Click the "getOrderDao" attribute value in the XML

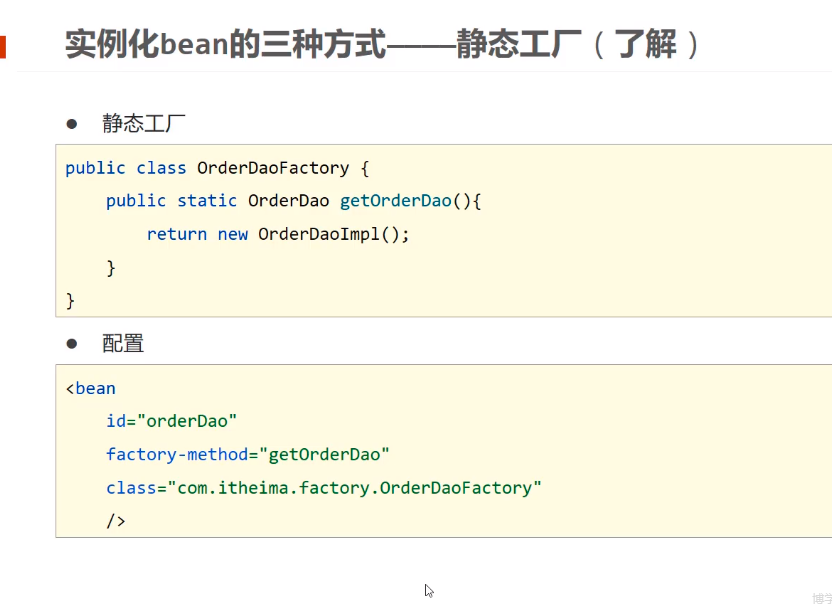324,455
